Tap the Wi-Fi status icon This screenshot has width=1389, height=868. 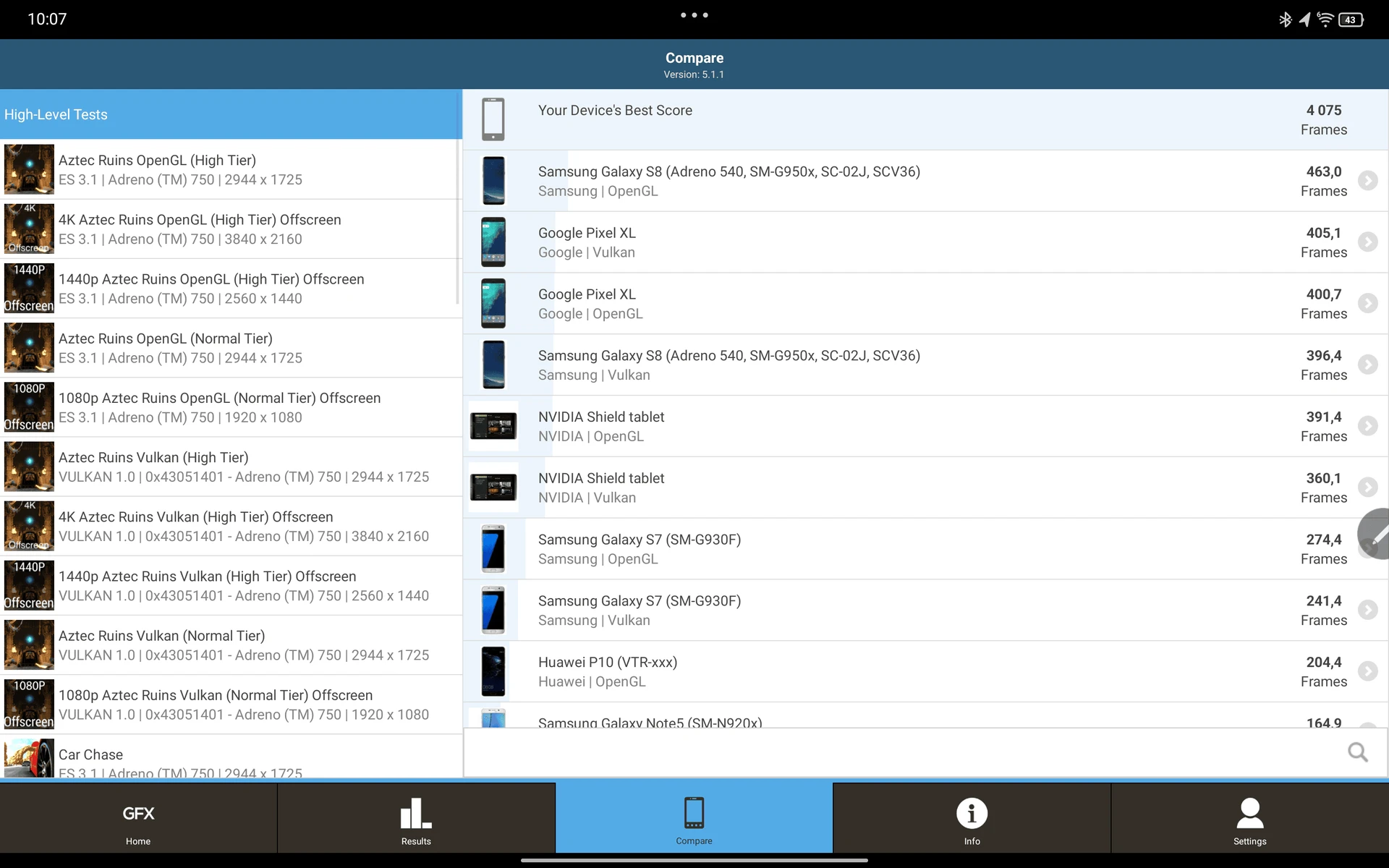pyautogui.click(x=1325, y=20)
